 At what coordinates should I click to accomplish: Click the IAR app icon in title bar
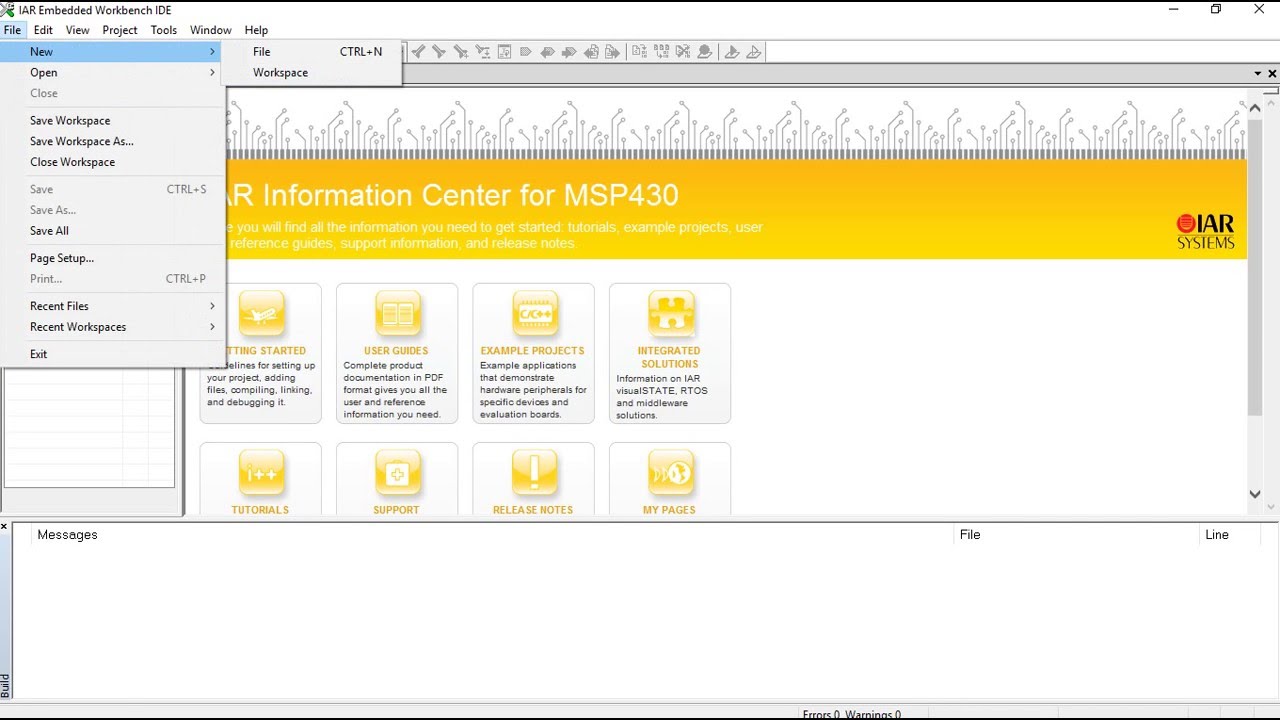(8, 10)
